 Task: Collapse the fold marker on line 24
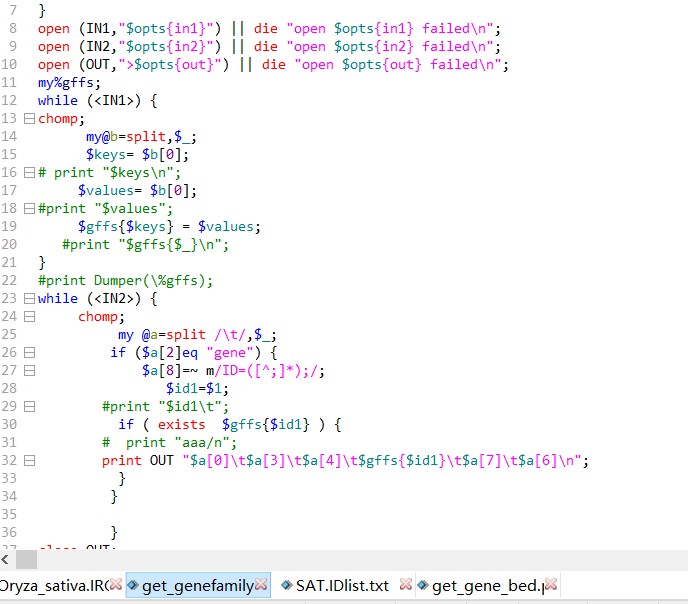[x=29, y=317]
